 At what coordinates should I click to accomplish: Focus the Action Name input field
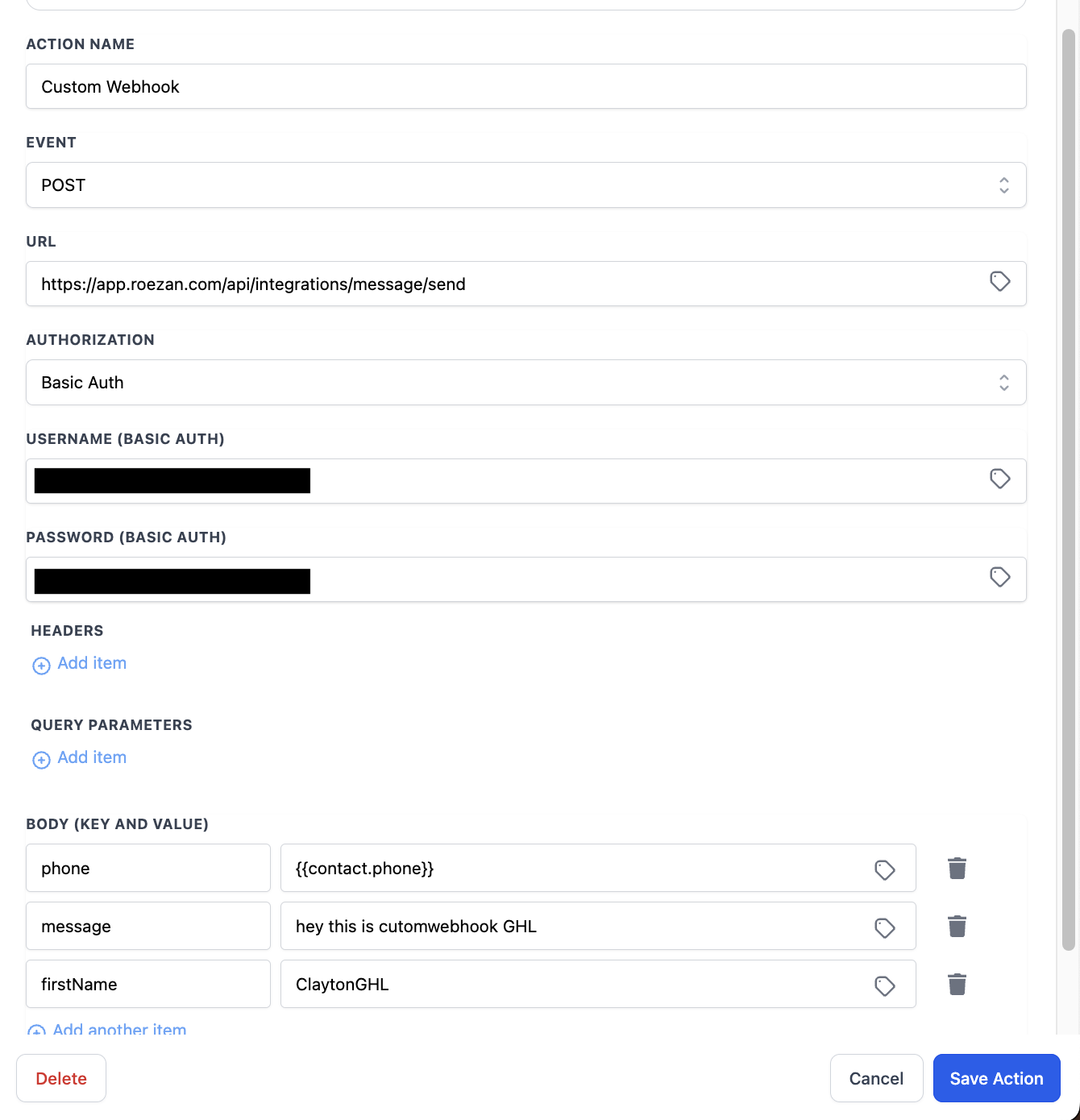click(x=525, y=87)
